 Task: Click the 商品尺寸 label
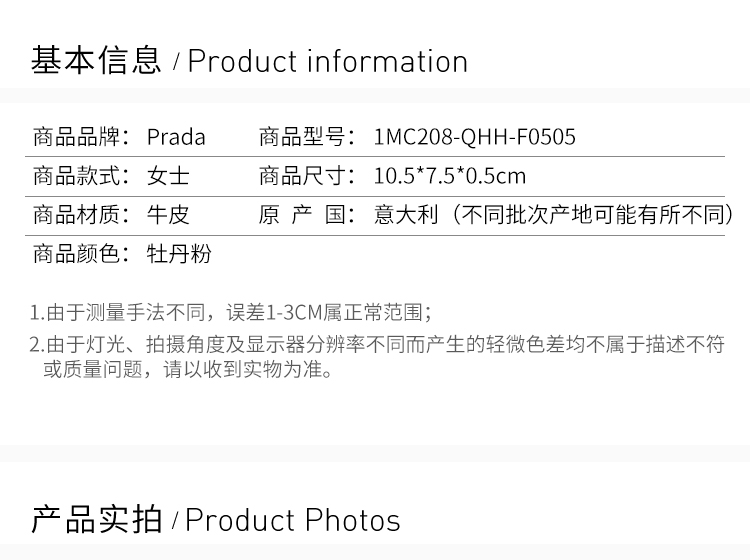pyautogui.click(x=307, y=176)
